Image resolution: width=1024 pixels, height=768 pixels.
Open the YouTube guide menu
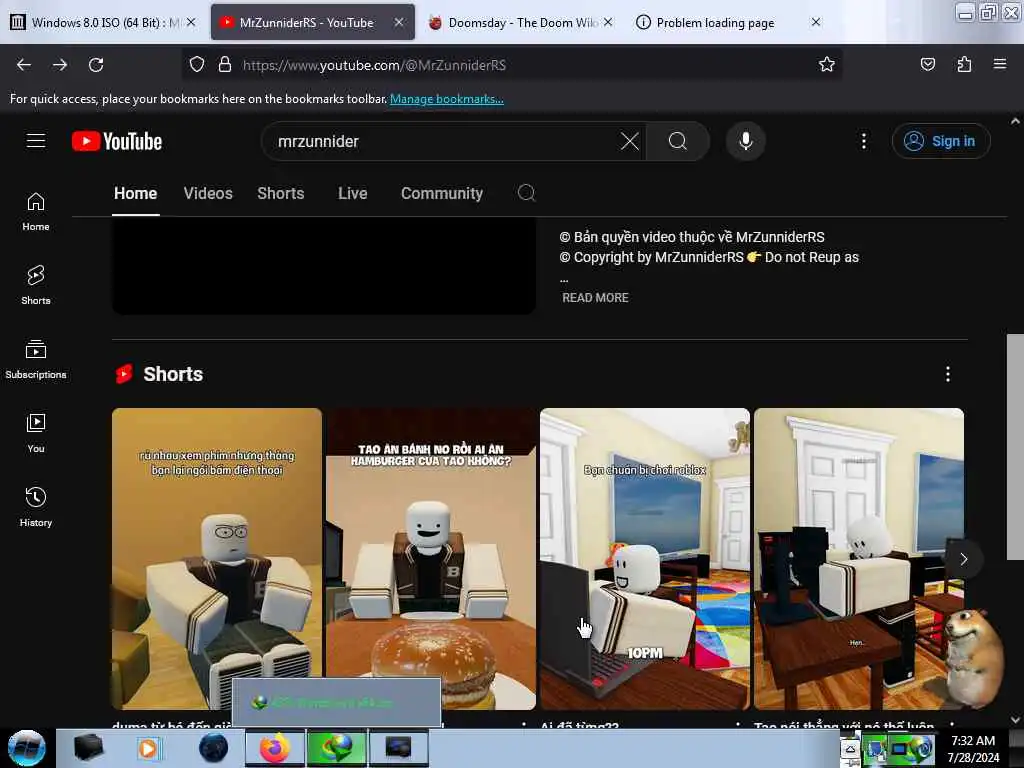click(36, 141)
